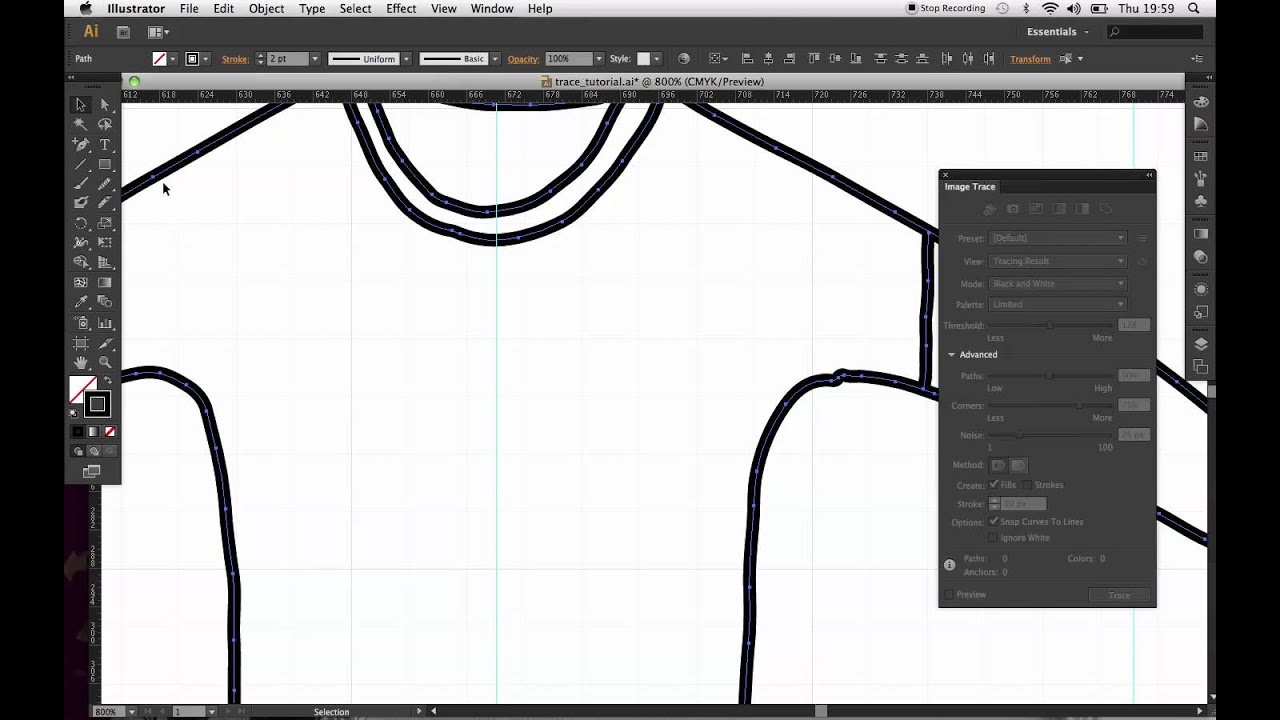Set the toolbox paint mode to None
The width and height of the screenshot is (1280, 720).
(x=110, y=432)
